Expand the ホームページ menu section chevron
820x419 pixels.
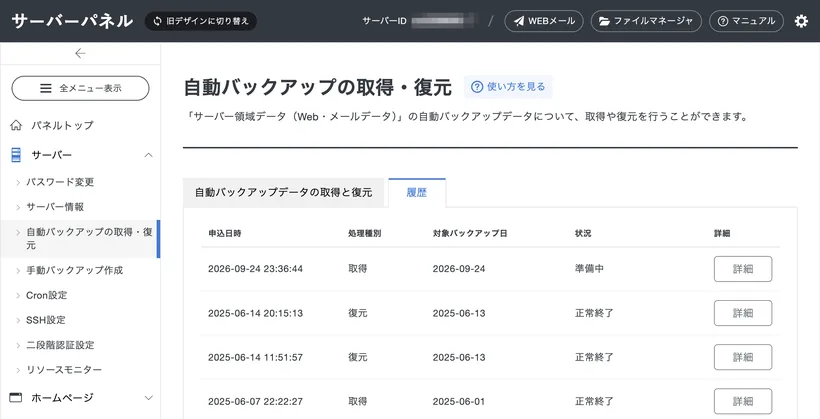click(x=149, y=398)
